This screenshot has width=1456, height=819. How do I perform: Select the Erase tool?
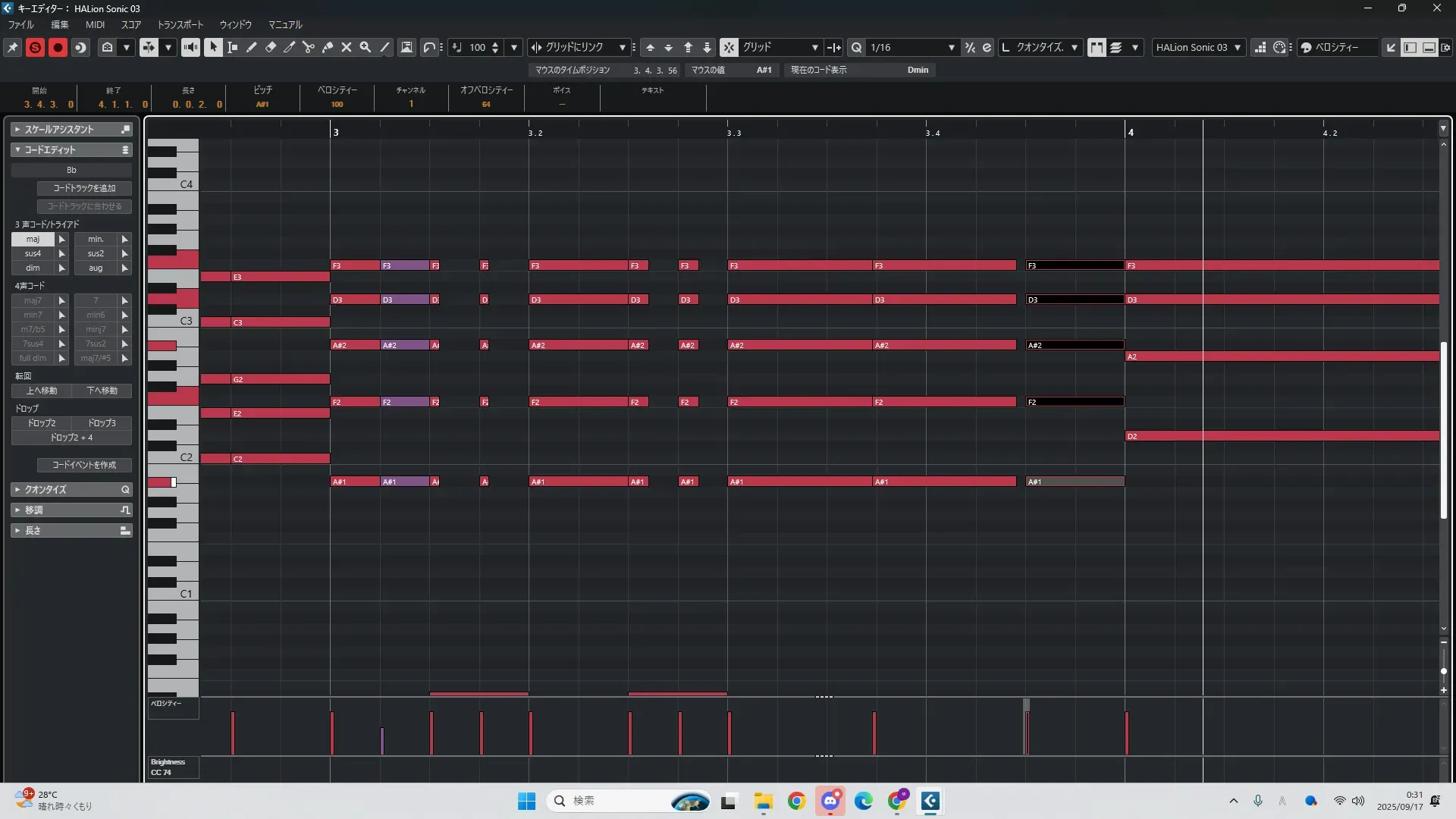click(271, 47)
